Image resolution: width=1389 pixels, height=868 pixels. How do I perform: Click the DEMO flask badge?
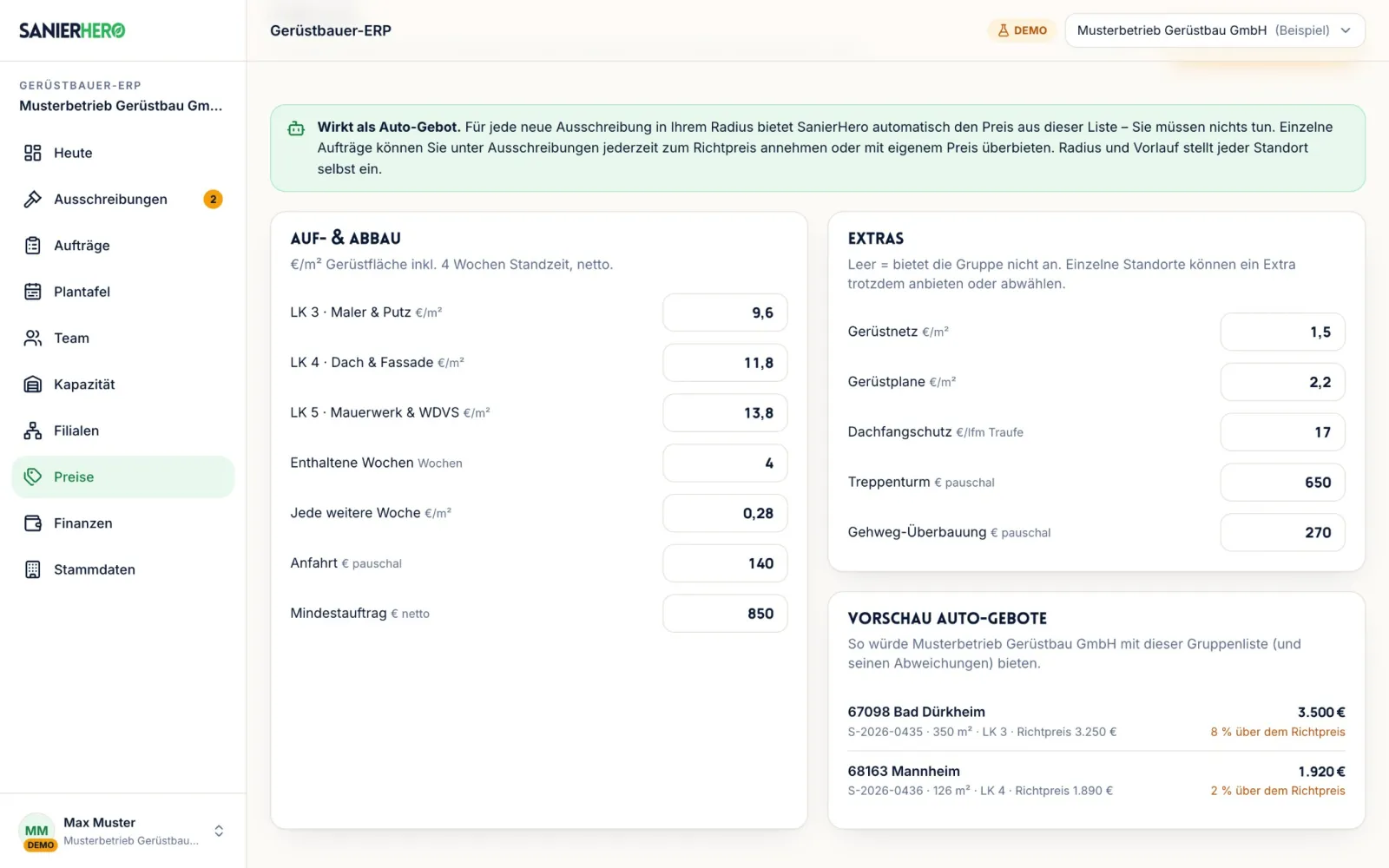coord(1023,30)
